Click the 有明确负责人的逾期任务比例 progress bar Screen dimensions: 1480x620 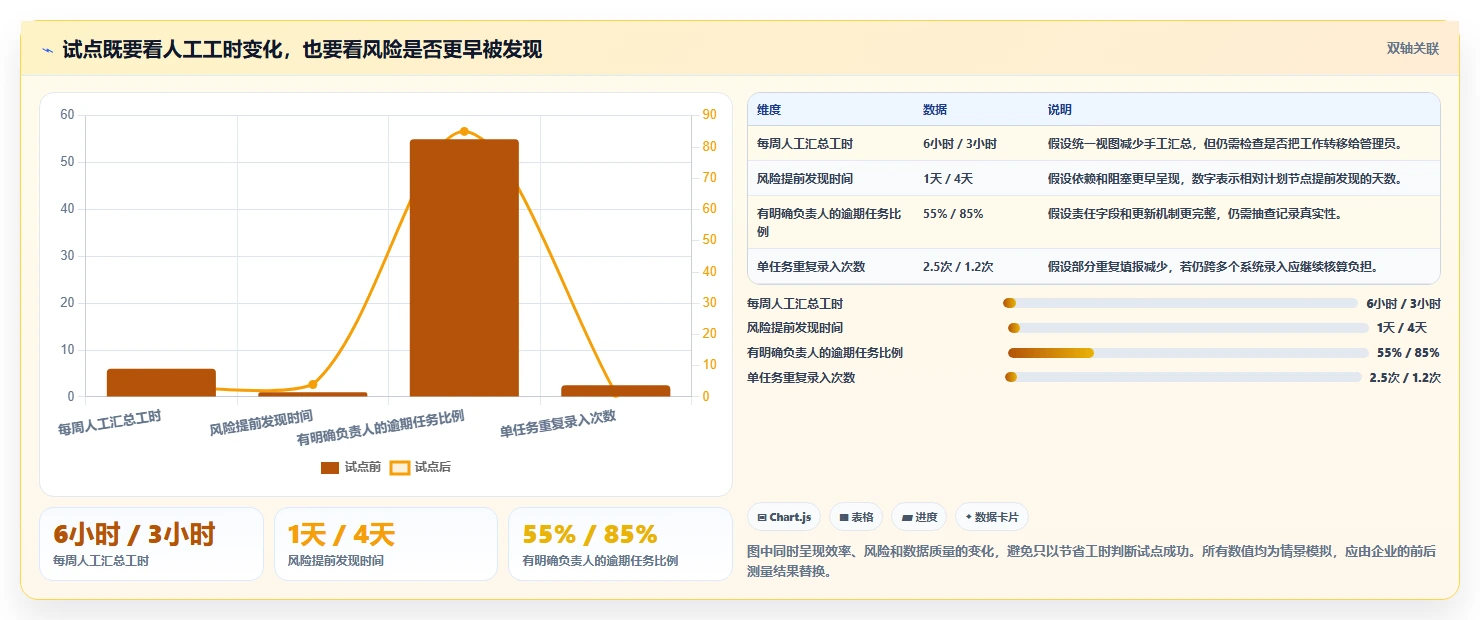coord(1188,353)
